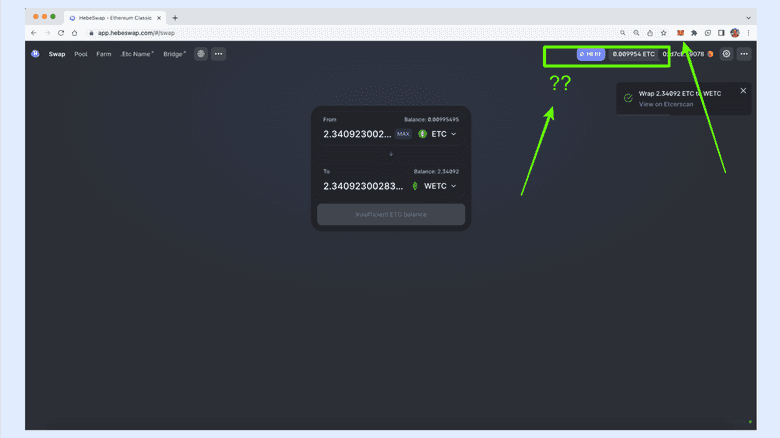Viewport: 780px width, 438px height.
Task: Click the 0.009954 ETC wallet balance
Action: (x=634, y=54)
